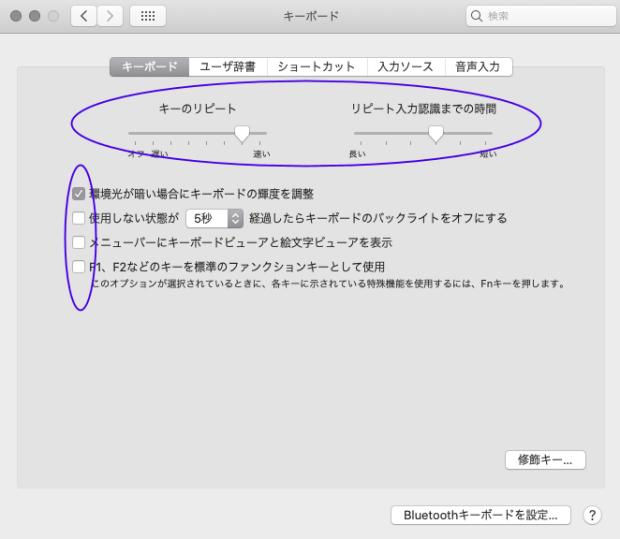Close the キーボード preferences window

pos(16,16)
